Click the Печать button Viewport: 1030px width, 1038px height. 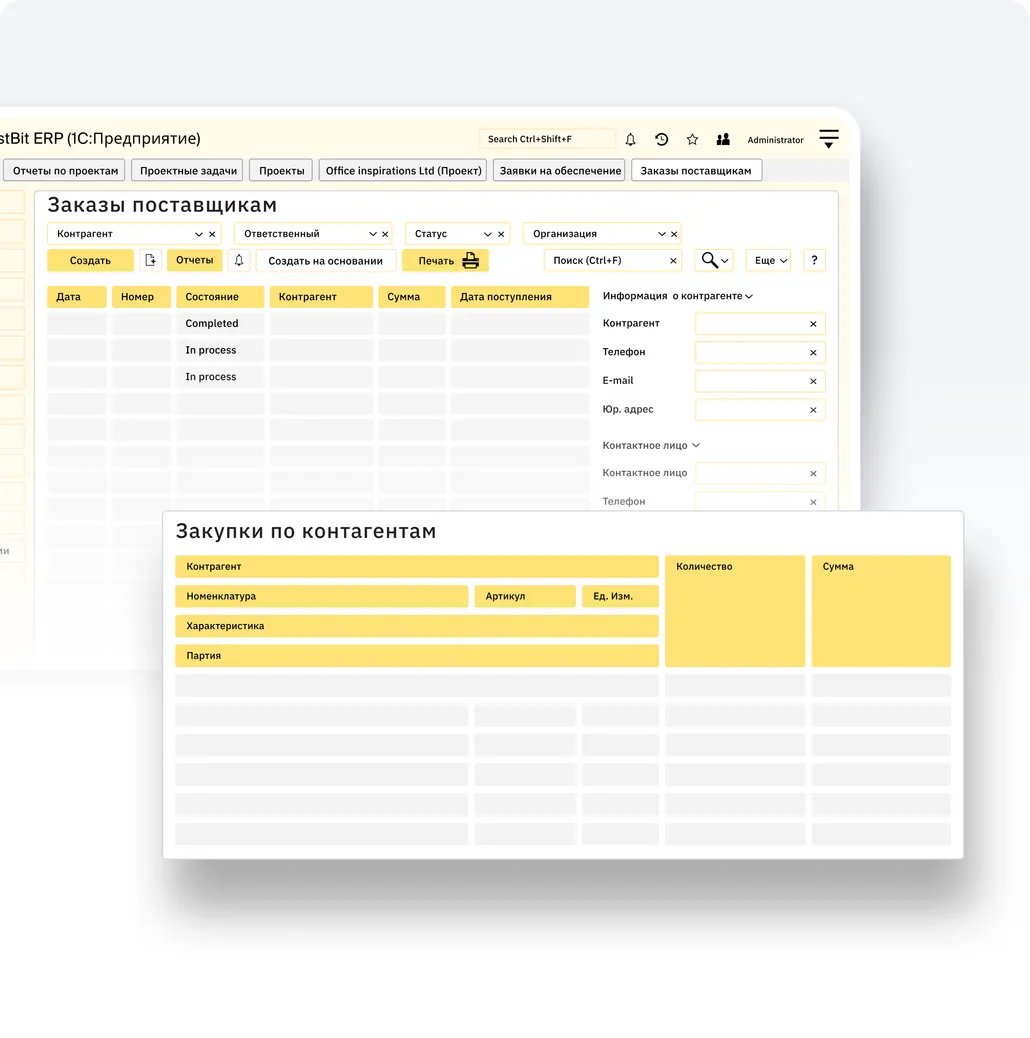446,261
